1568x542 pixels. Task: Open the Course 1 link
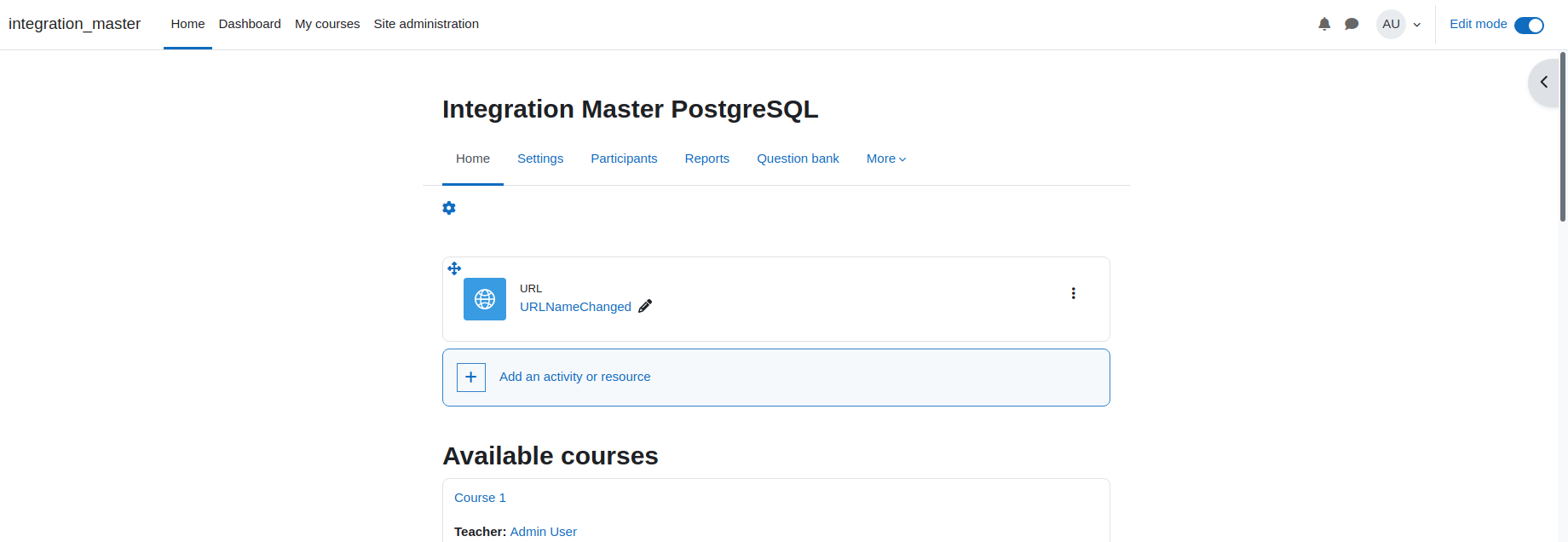[480, 498]
